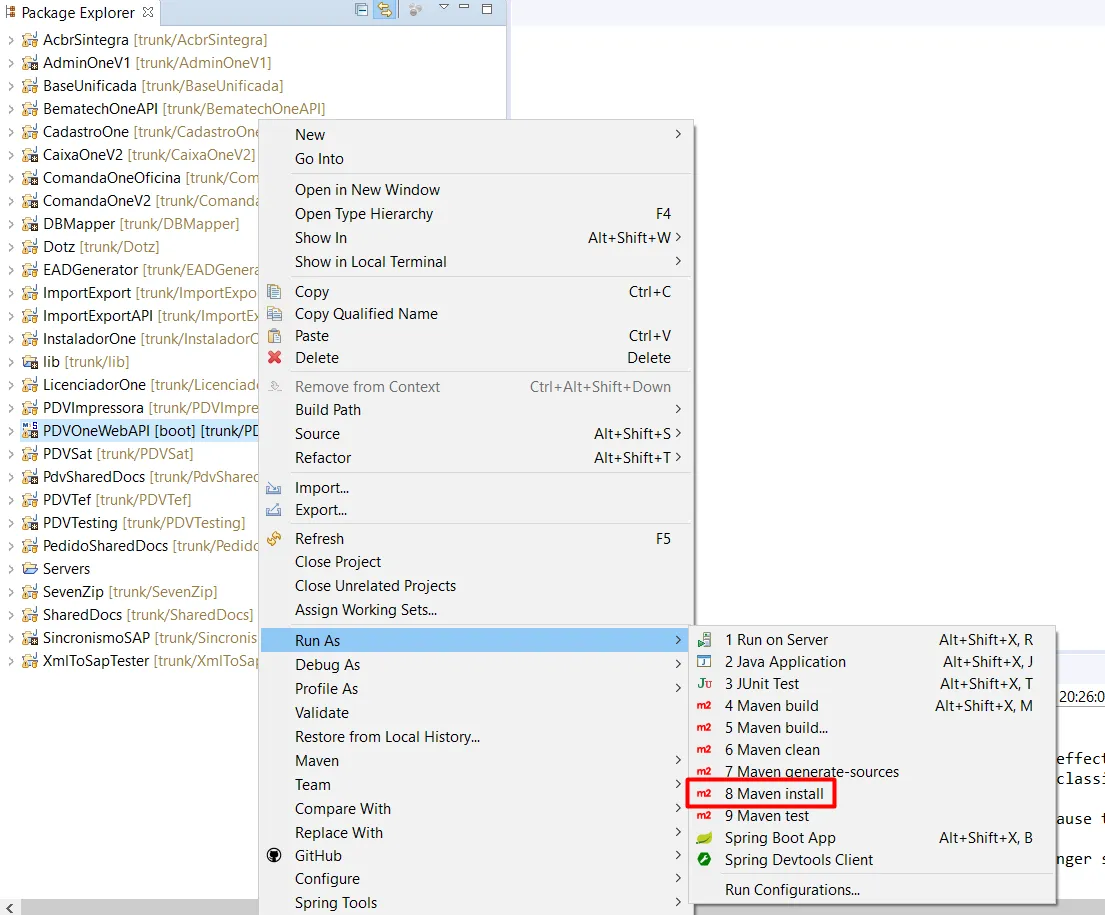Expand the SharedDocs project node
Viewport: 1105px width, 915px height.
(11, 615)
